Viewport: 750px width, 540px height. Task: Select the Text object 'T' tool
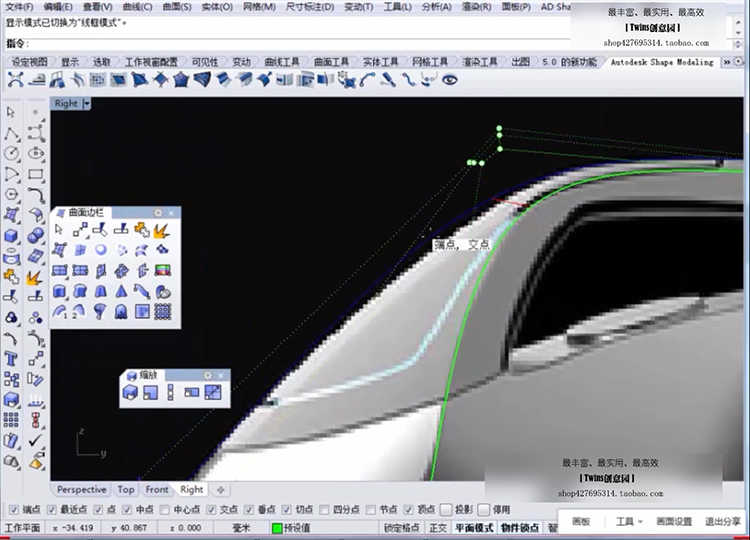pos(11,359)
